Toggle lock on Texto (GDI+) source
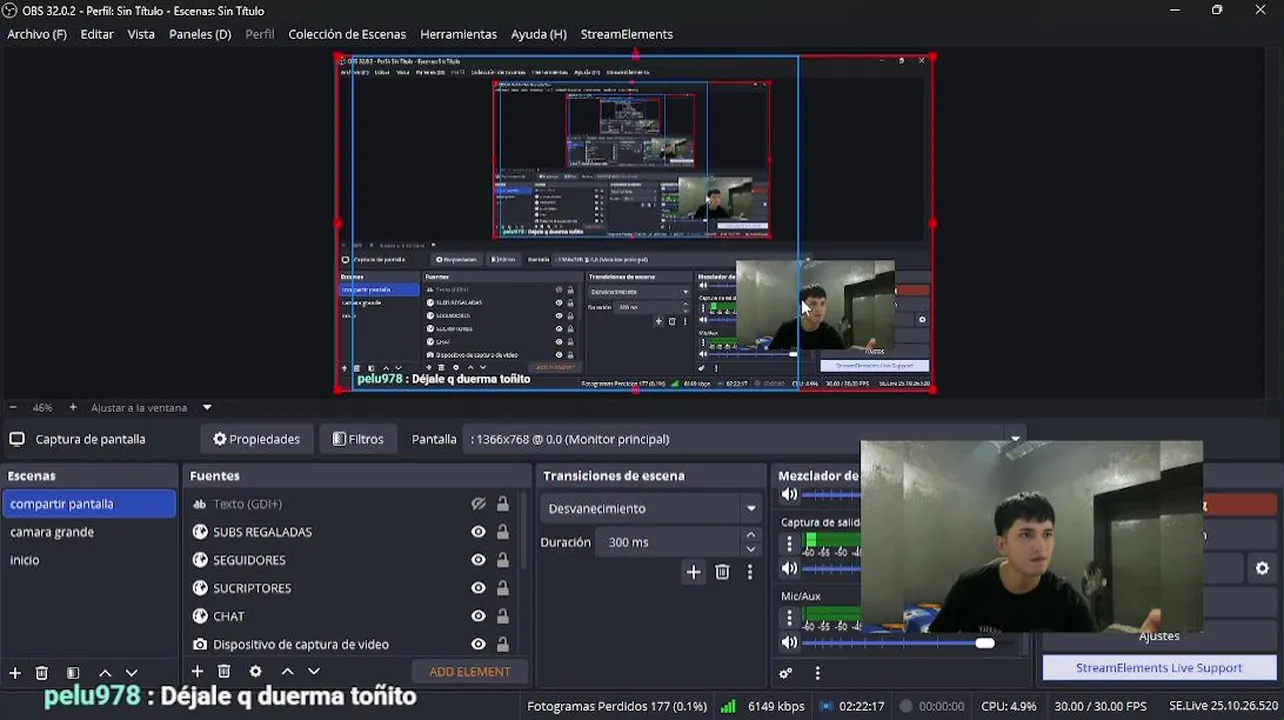1284x720 pixels. click(x=502, y=504)
